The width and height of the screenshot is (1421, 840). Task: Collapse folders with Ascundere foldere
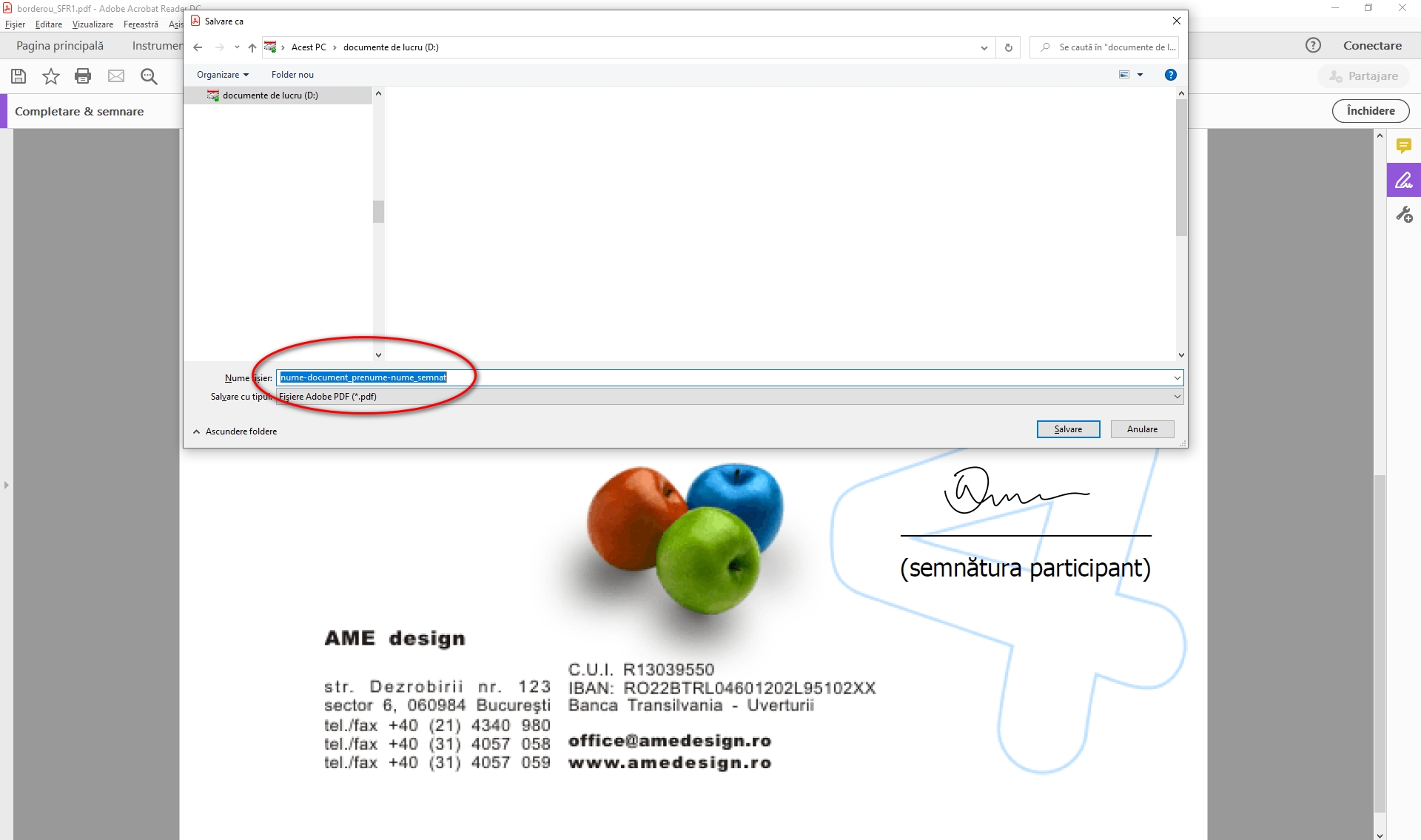[x=235, y=431]
